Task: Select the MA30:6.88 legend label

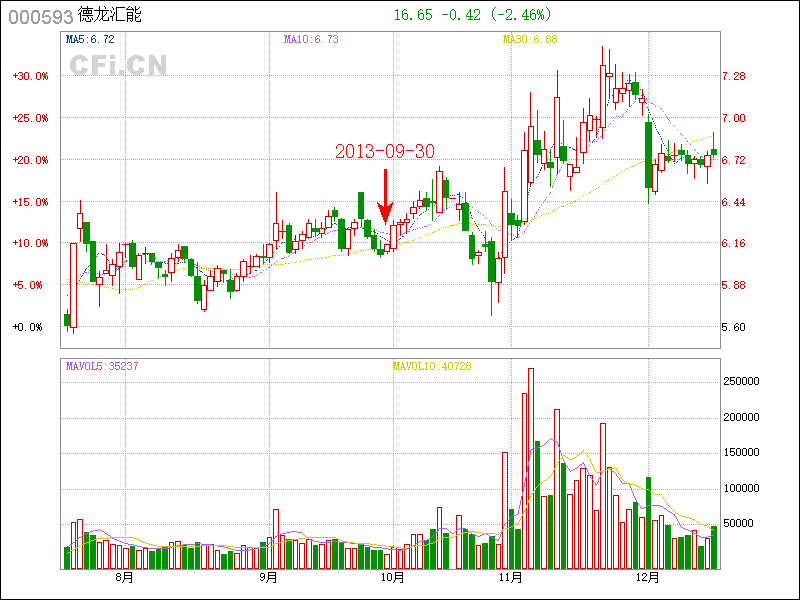Action: [529, 39]
